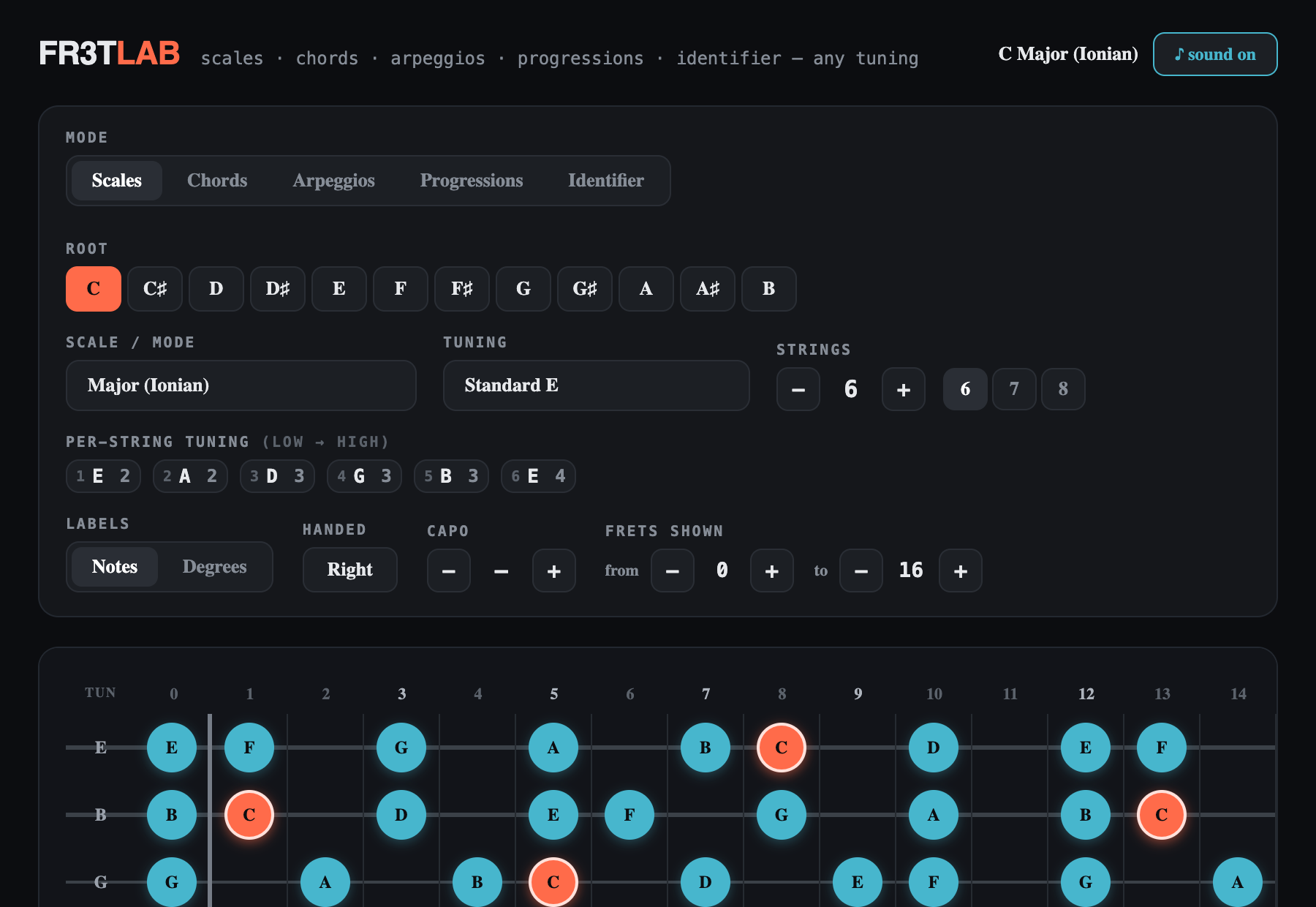
Task: Click A note at fret 10, B string
Action: (934, 815)
